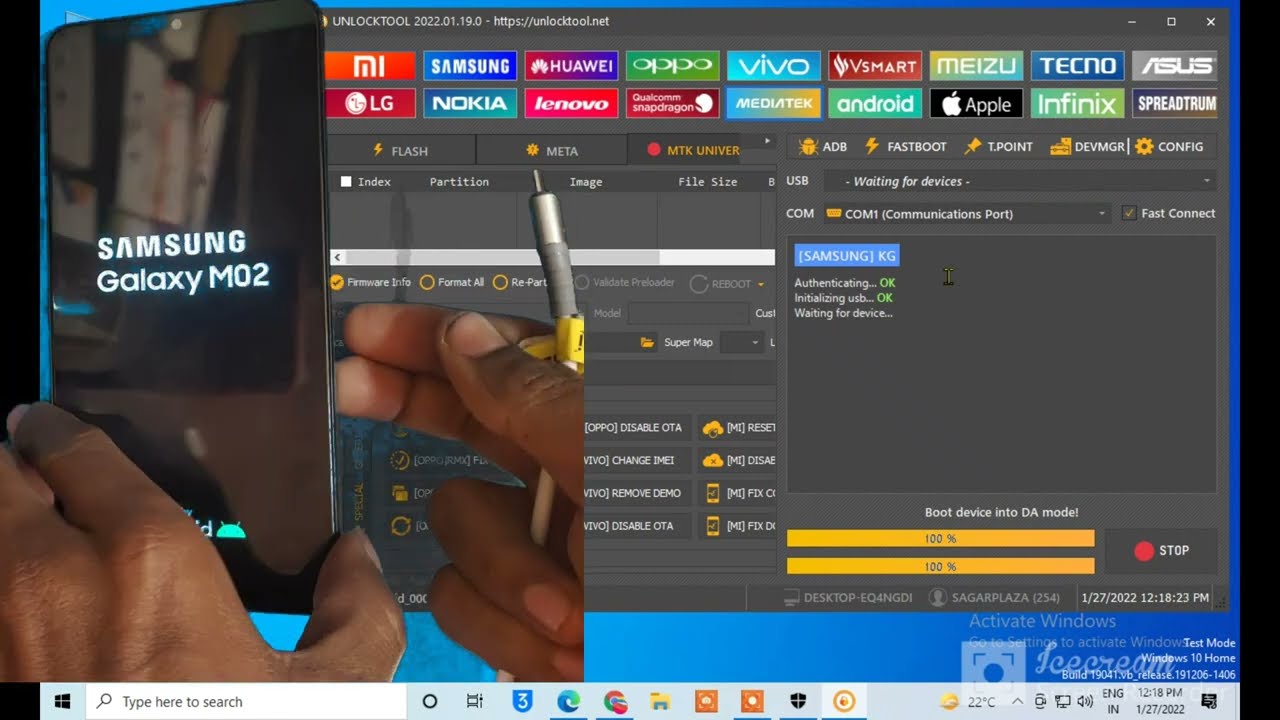Select the Apple tile
The height and width of the screenshot is (720, 1280).
coord(976,103)
